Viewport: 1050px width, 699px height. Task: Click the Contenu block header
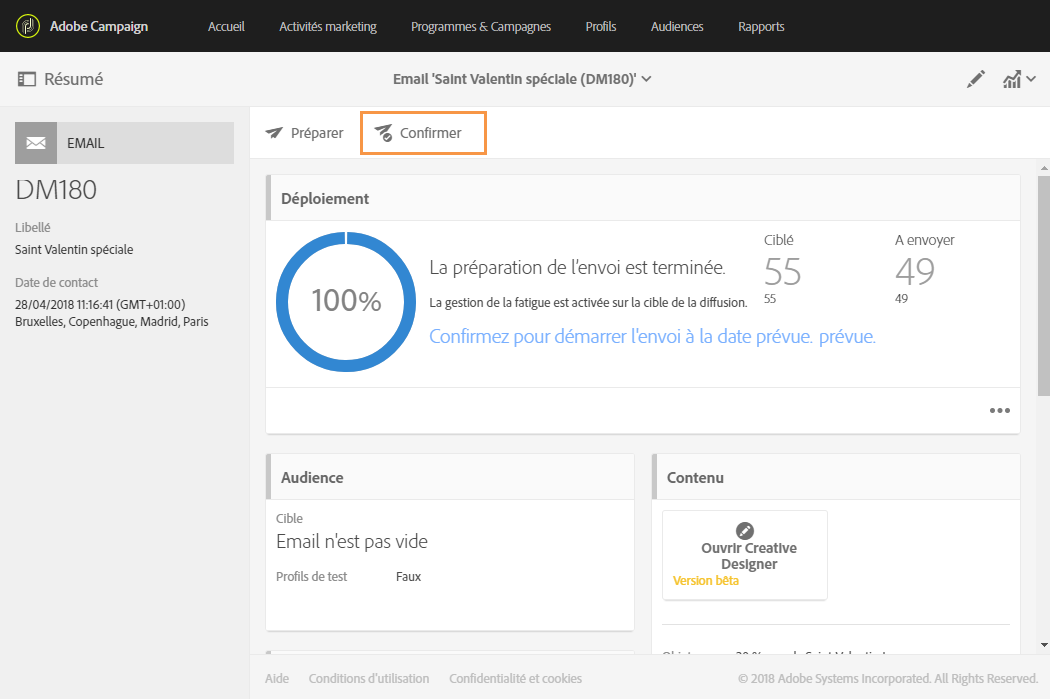click(x=836, y=477)
